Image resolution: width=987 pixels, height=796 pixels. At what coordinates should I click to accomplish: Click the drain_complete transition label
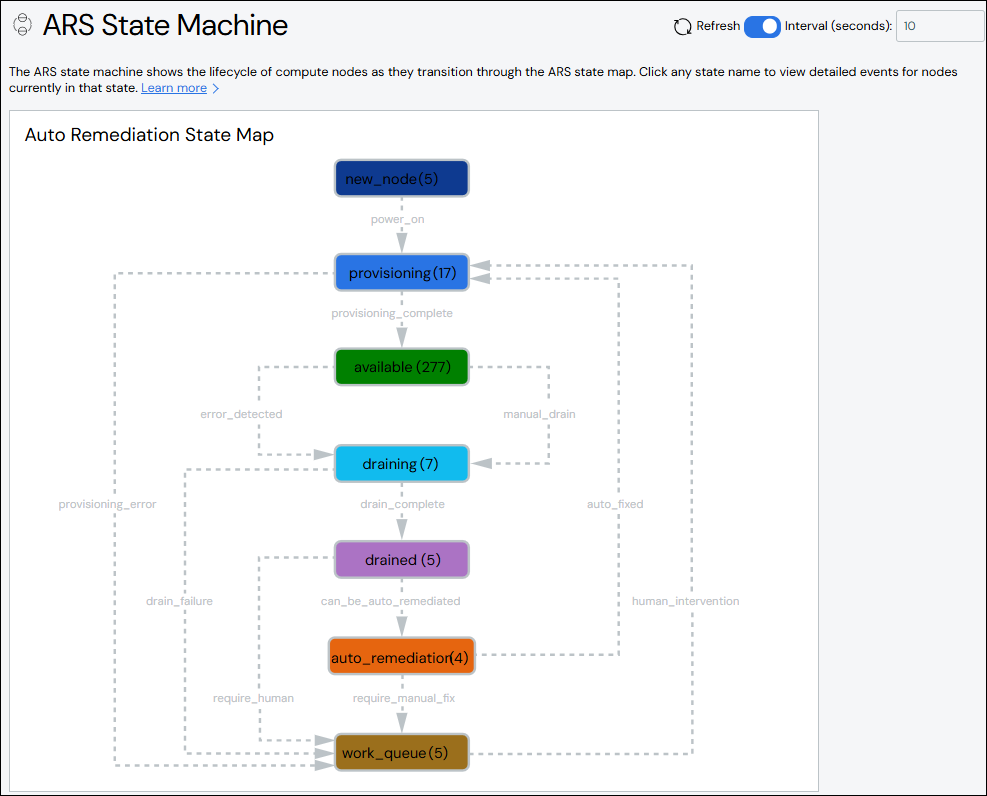click(402, 504)
